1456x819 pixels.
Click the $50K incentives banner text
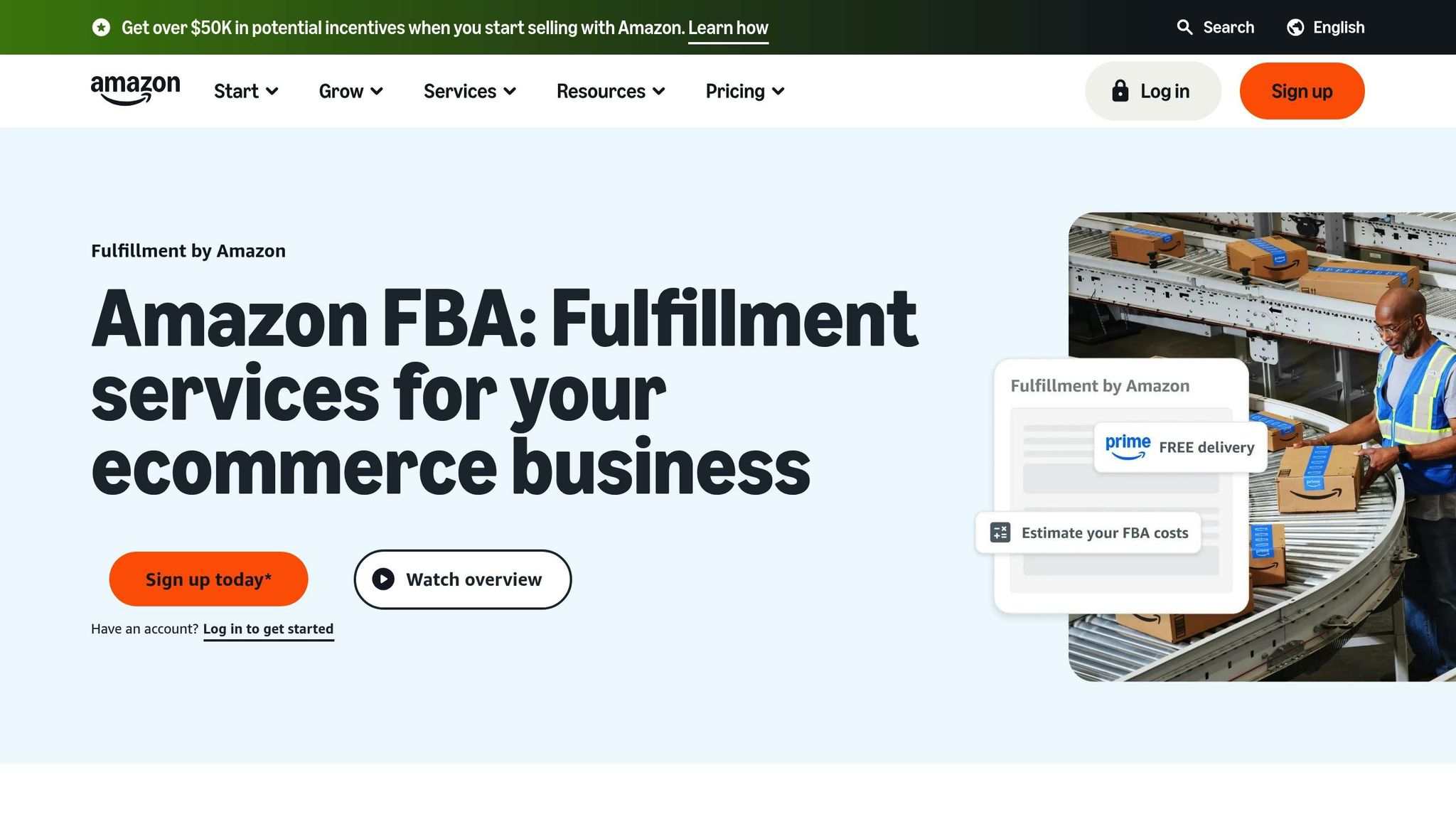coord(403,28)
